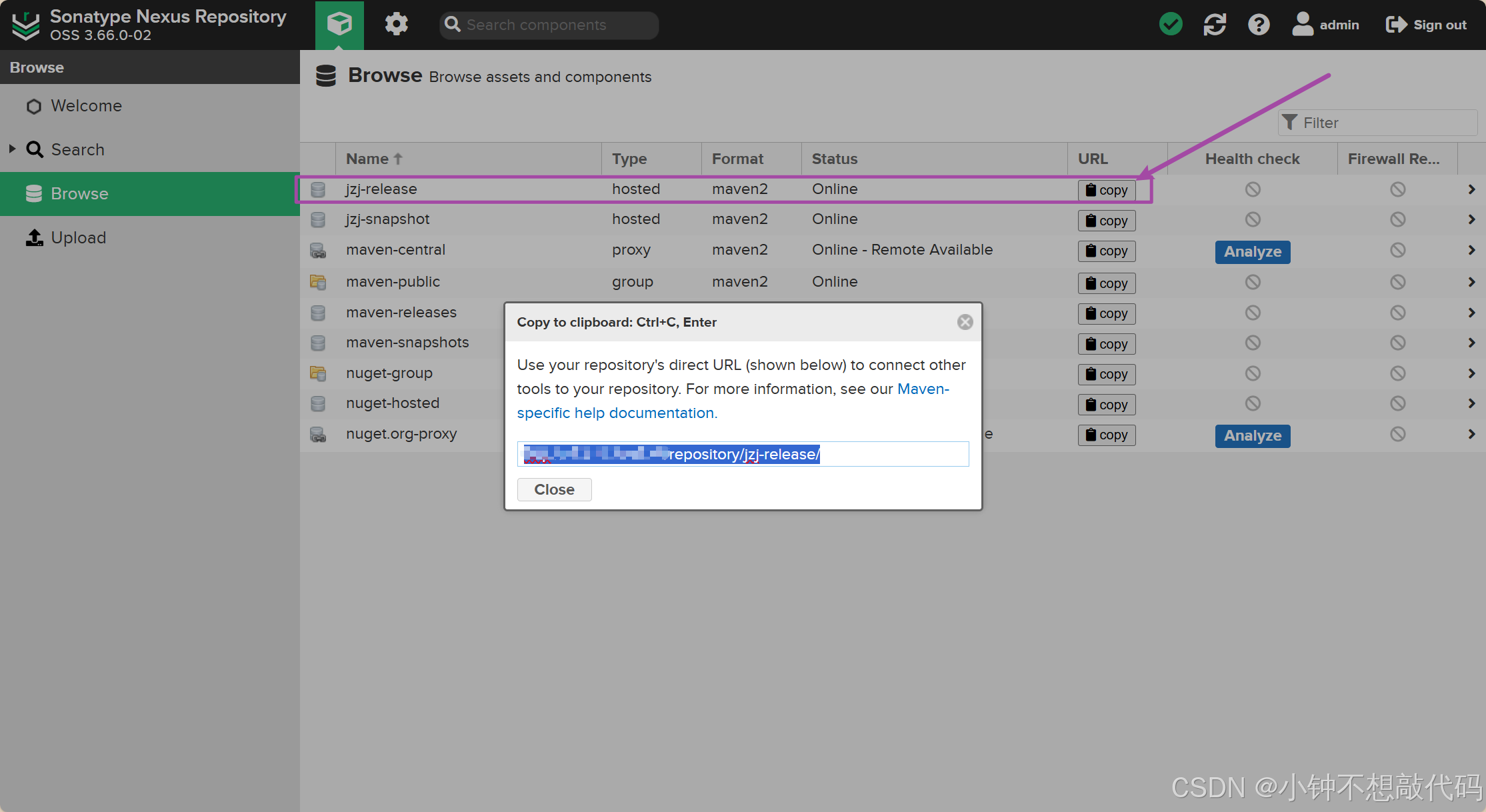Open maven-public row chevron
This screenshot has height=812, width=1486.
[1471, 282]
